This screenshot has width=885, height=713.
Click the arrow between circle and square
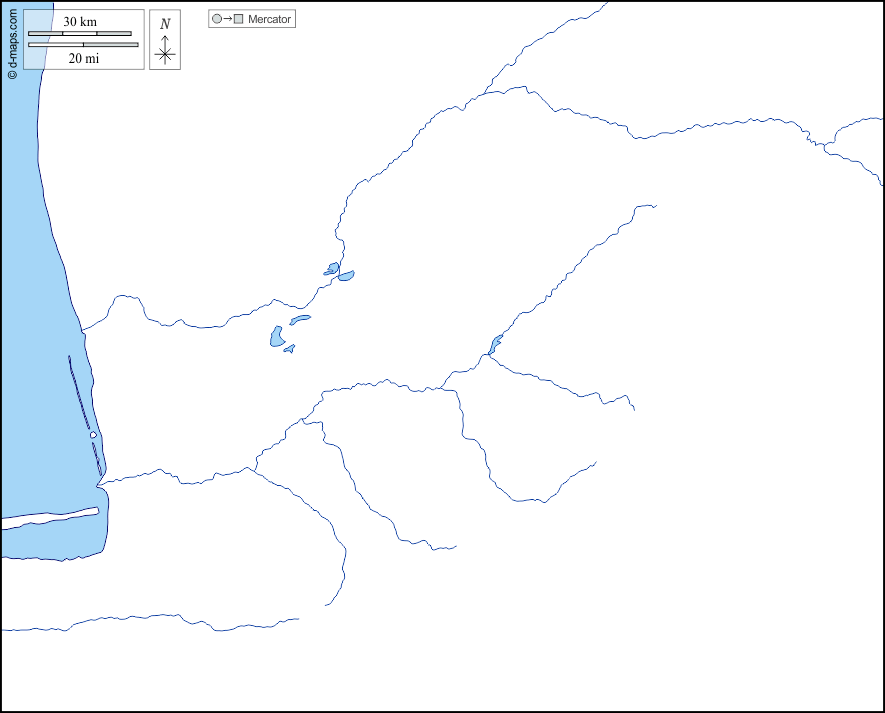227,19
